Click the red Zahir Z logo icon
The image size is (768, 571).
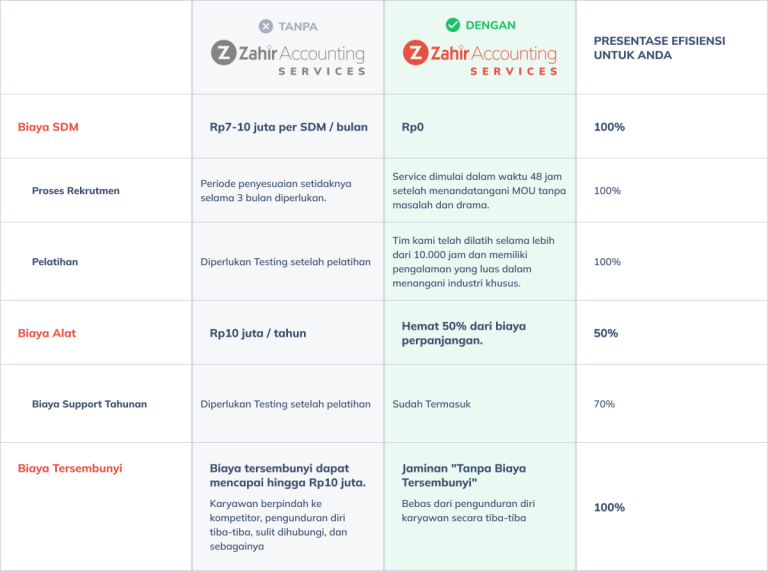415,53
